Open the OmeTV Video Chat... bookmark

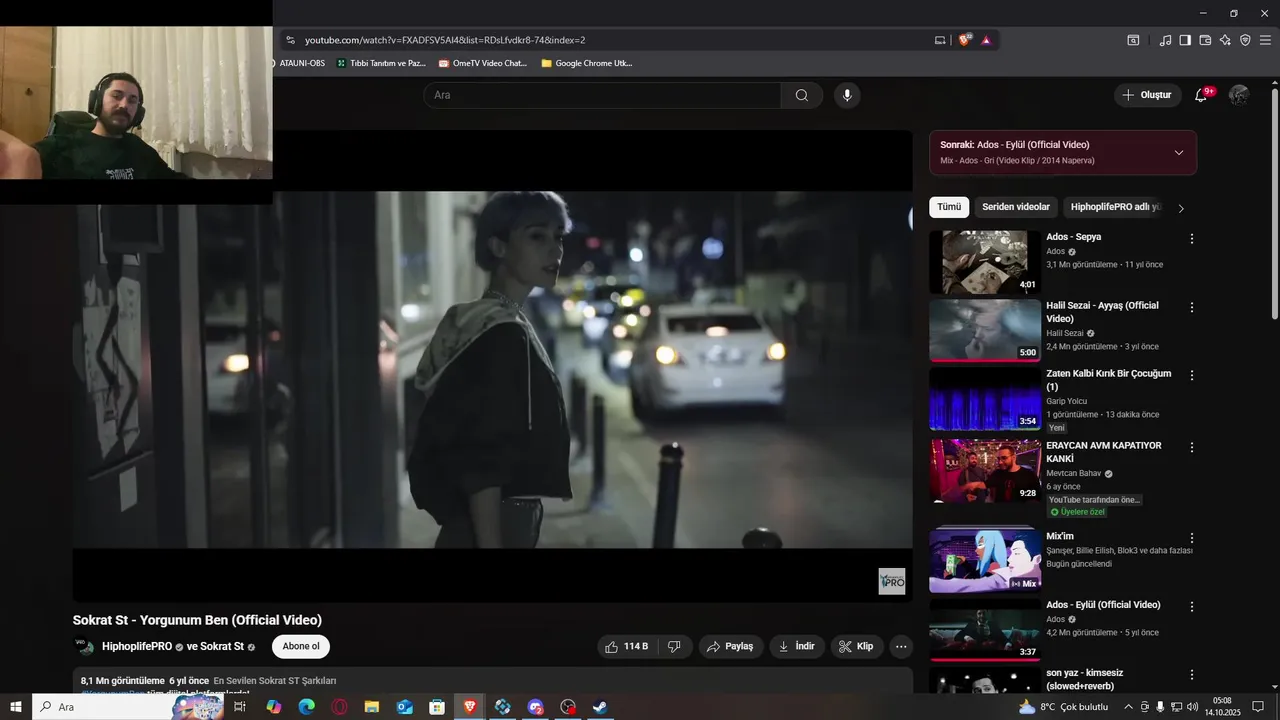[483, 63]
